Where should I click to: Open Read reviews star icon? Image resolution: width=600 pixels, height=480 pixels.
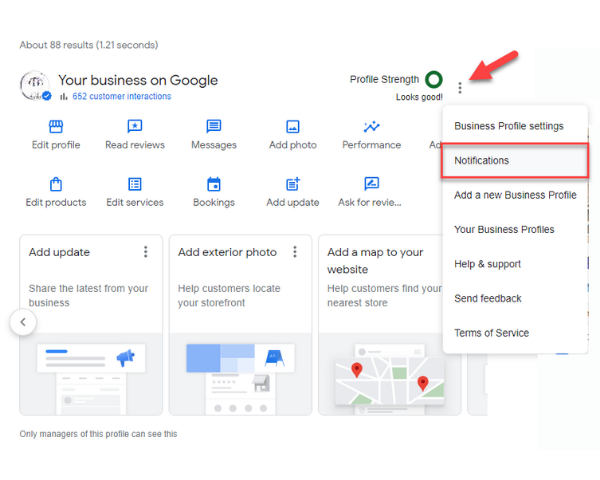pyautogui.click(x=135, y=126)
